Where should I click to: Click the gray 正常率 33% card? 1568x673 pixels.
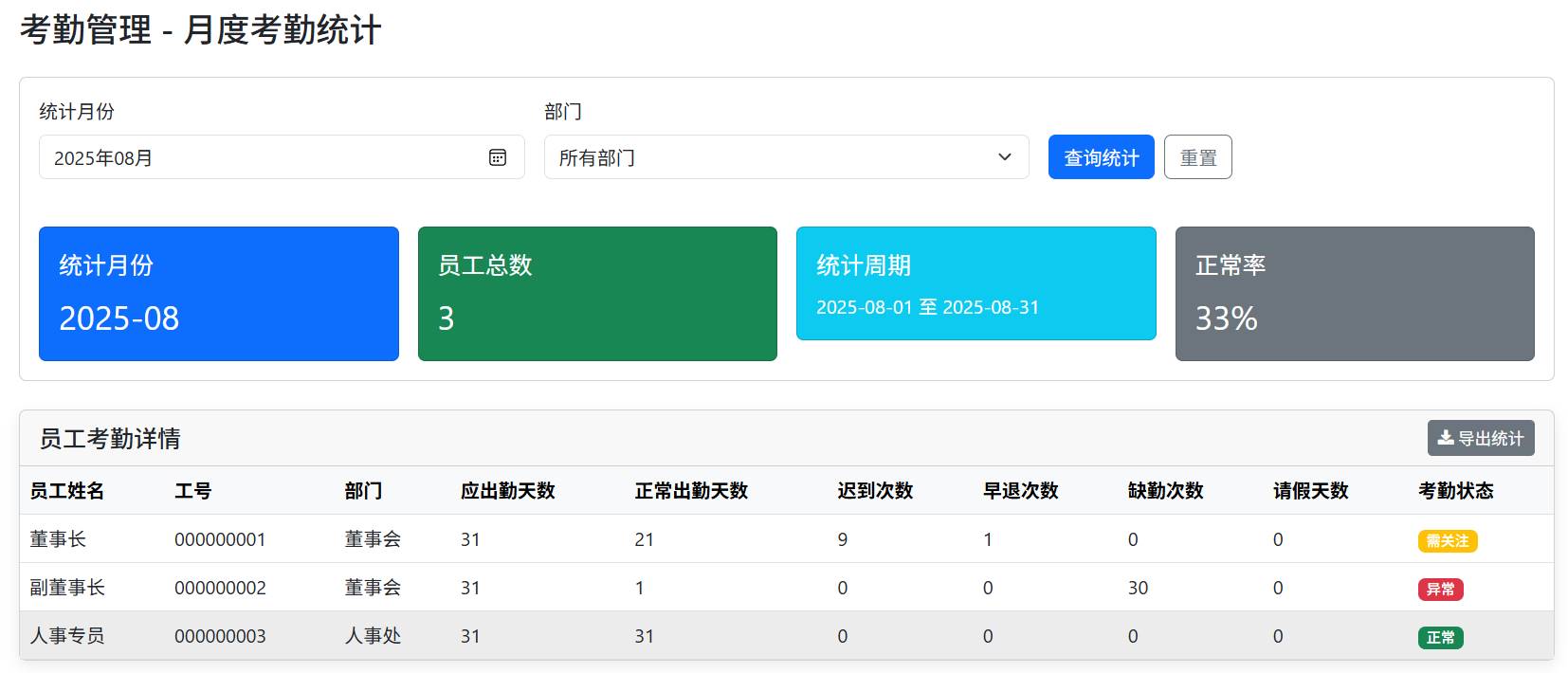[1354, 294]
